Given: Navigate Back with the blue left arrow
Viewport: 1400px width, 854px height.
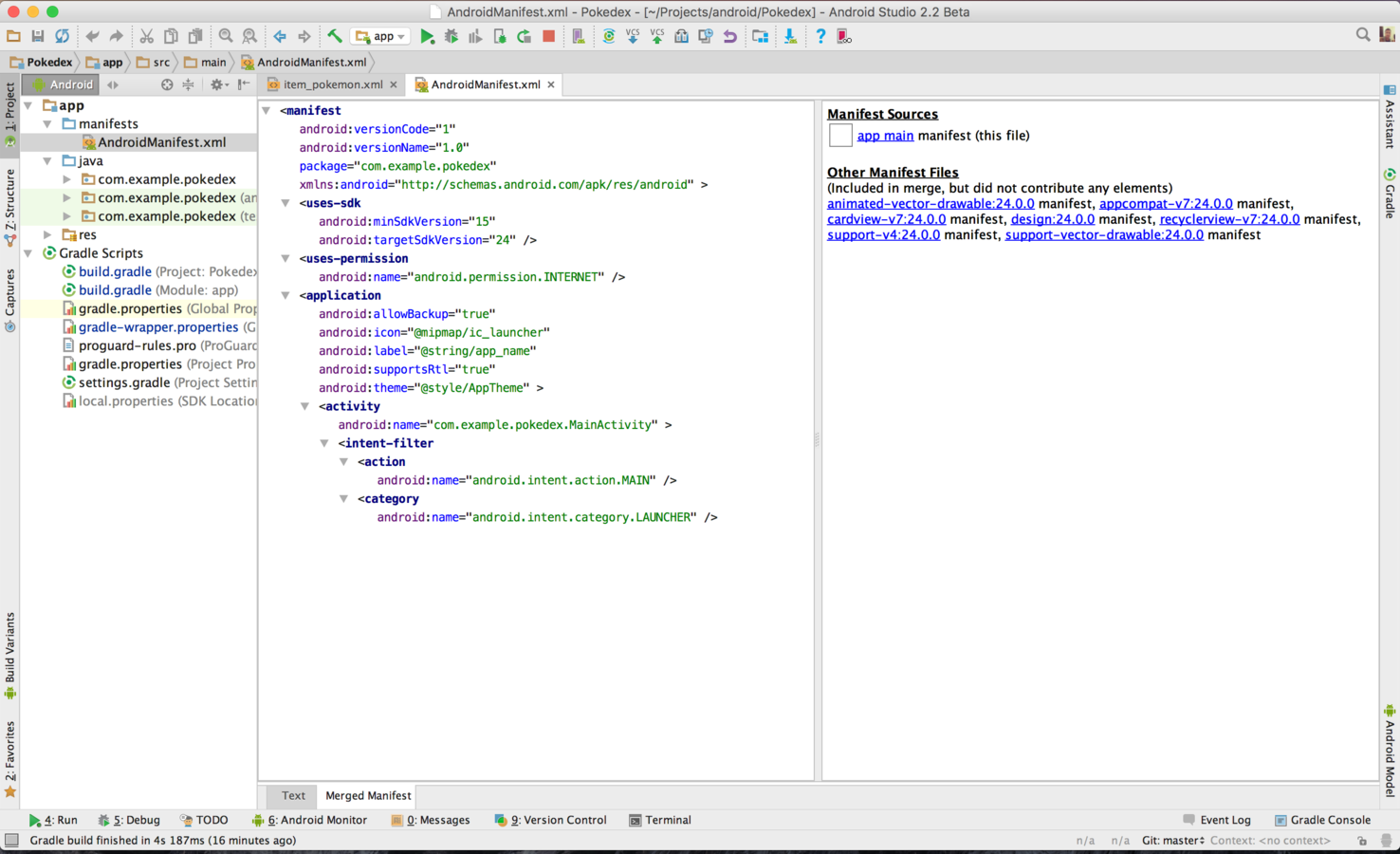Looking at the screenshot, I should tap(280, 36).
